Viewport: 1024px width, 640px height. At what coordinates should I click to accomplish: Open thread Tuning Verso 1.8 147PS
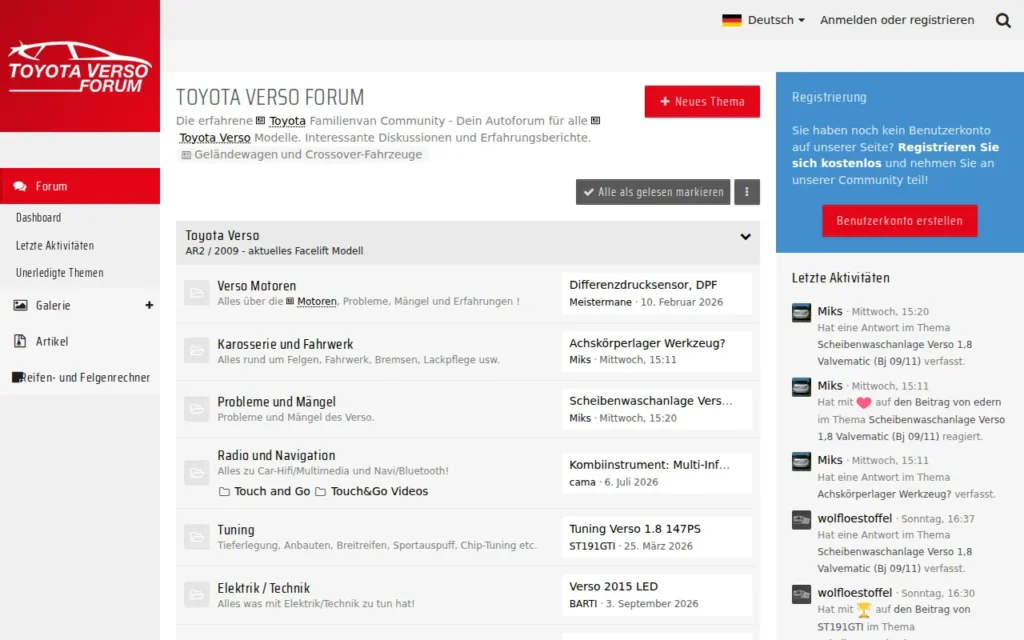click(635, 529)
